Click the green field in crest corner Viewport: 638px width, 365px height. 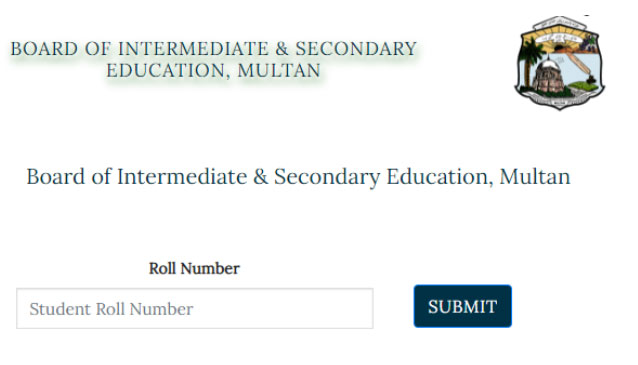[583, 86]
